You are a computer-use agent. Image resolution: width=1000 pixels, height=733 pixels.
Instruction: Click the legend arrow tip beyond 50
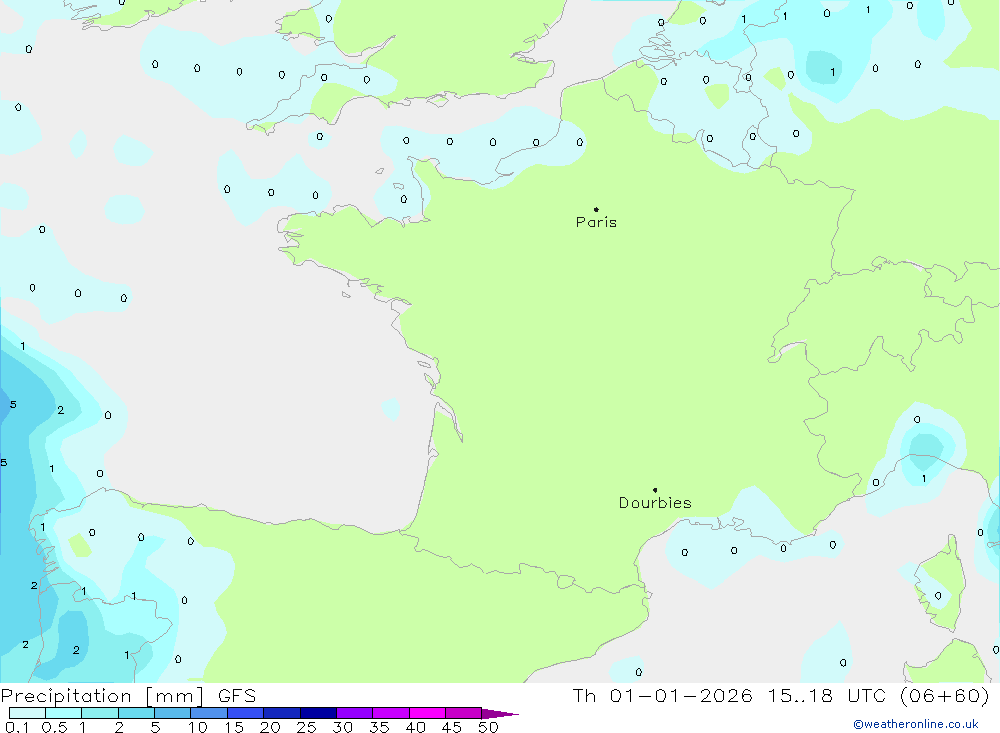500,714
